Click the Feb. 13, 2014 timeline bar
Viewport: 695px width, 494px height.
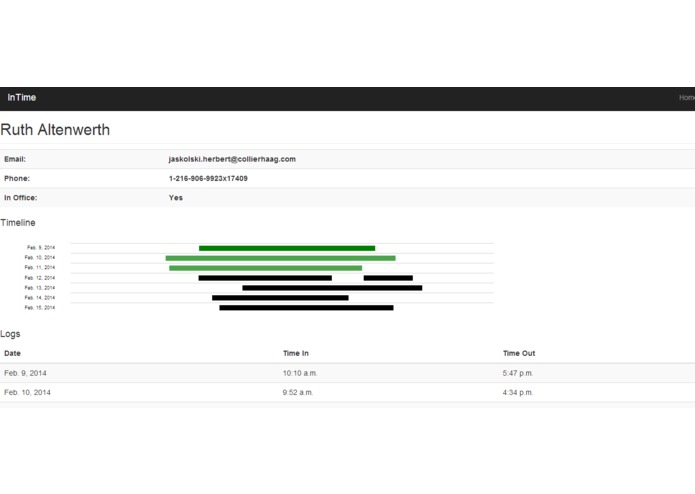(332, 288)
